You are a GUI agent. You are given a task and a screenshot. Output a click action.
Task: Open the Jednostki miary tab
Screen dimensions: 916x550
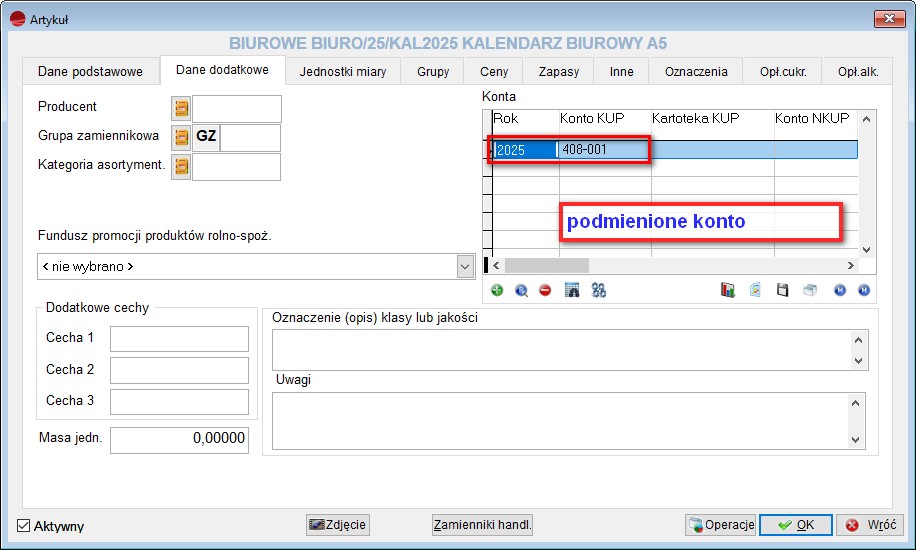point(342,72)
